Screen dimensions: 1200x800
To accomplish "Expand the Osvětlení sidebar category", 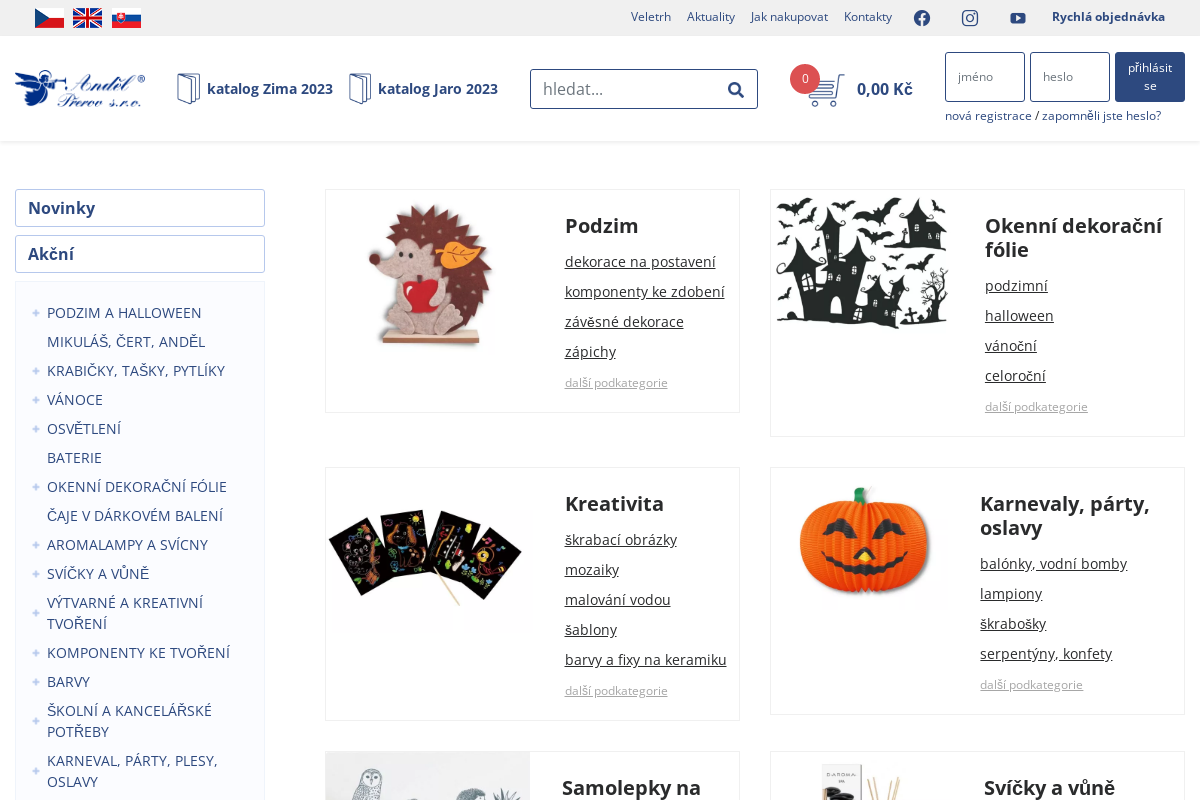I will (x=36, y=429).
